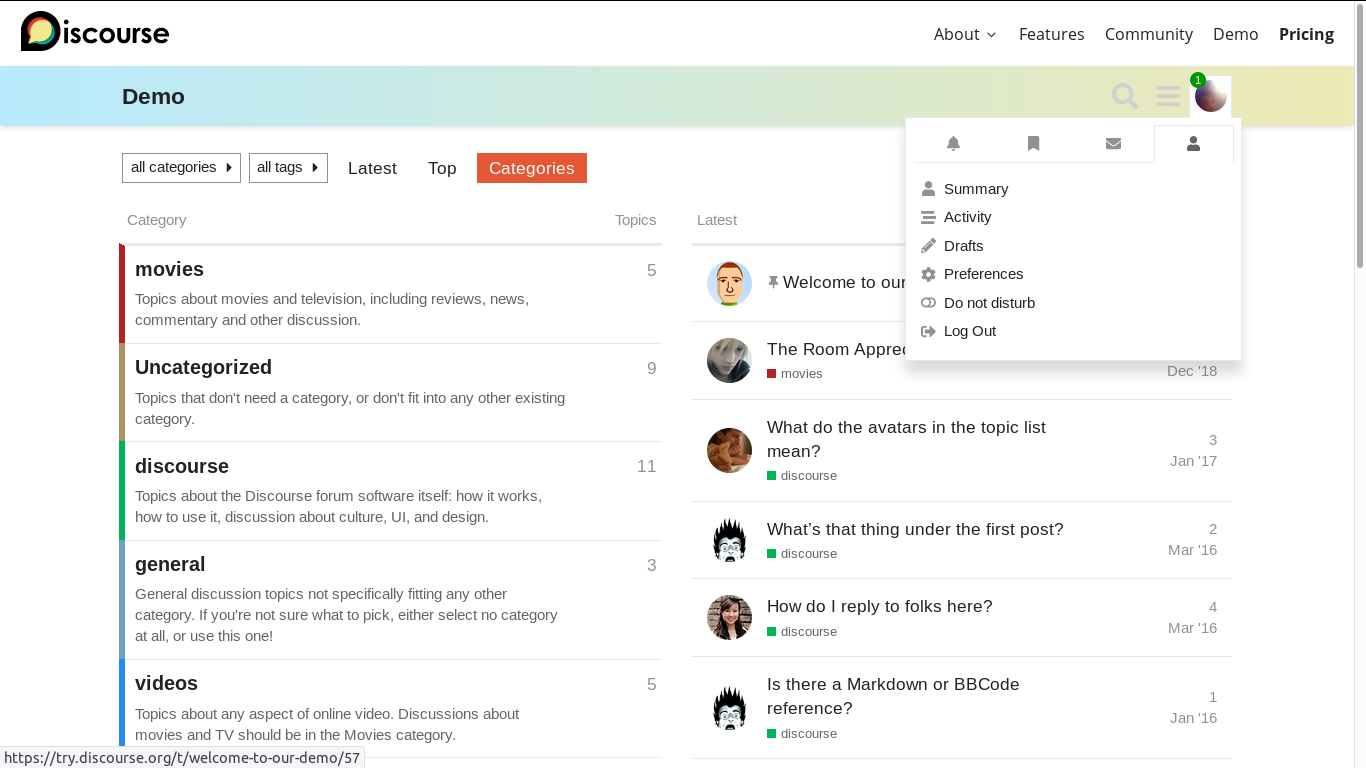Open the movies category link
The image size is (1366, 768).
coord(169,269)
